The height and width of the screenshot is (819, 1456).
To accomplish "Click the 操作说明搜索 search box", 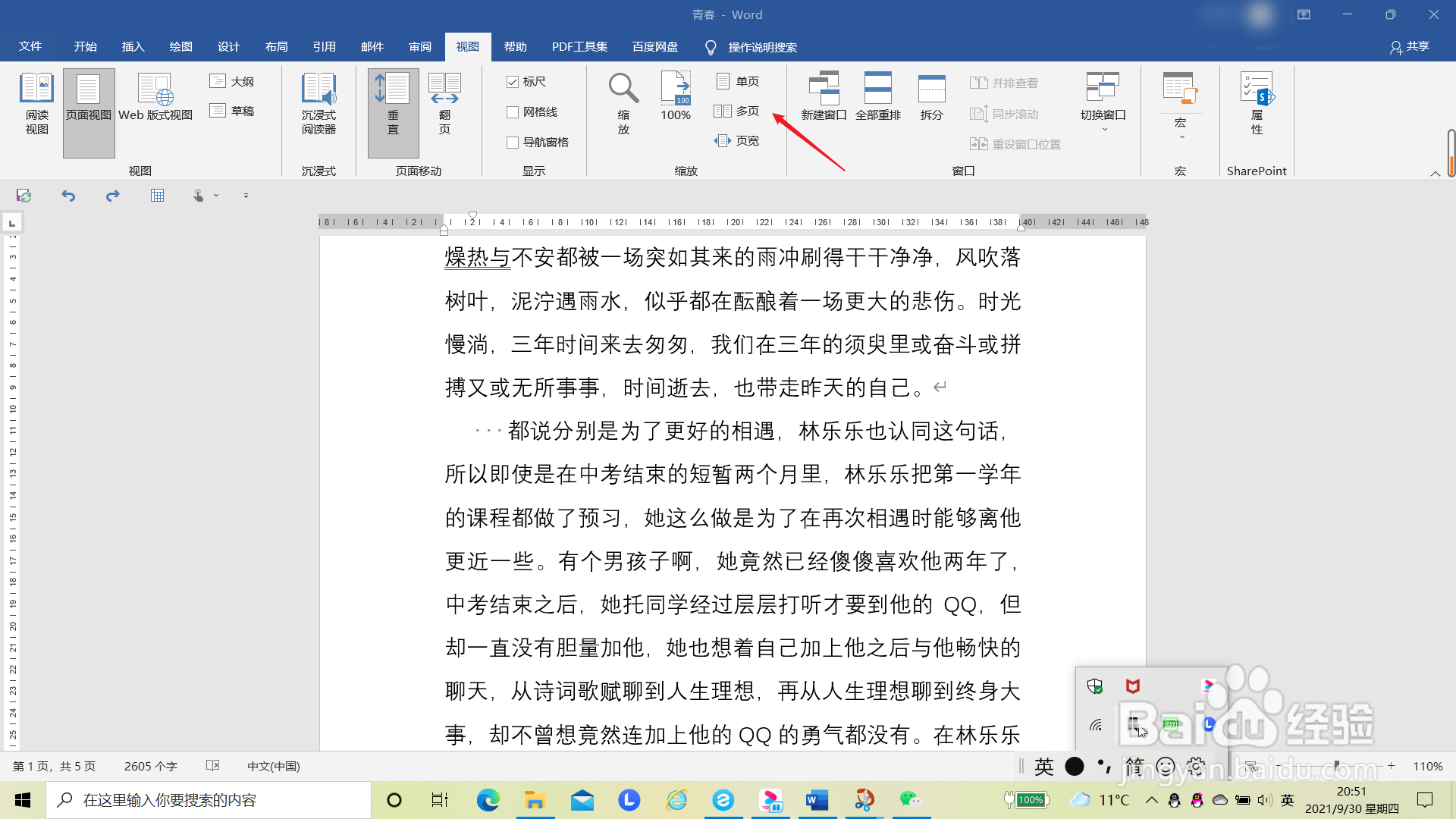I will click(x=761, y=48).
